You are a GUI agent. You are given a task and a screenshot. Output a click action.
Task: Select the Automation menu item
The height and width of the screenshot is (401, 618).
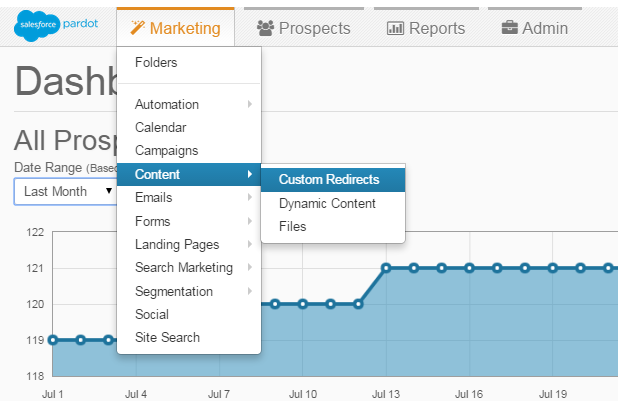coord(189,104)
